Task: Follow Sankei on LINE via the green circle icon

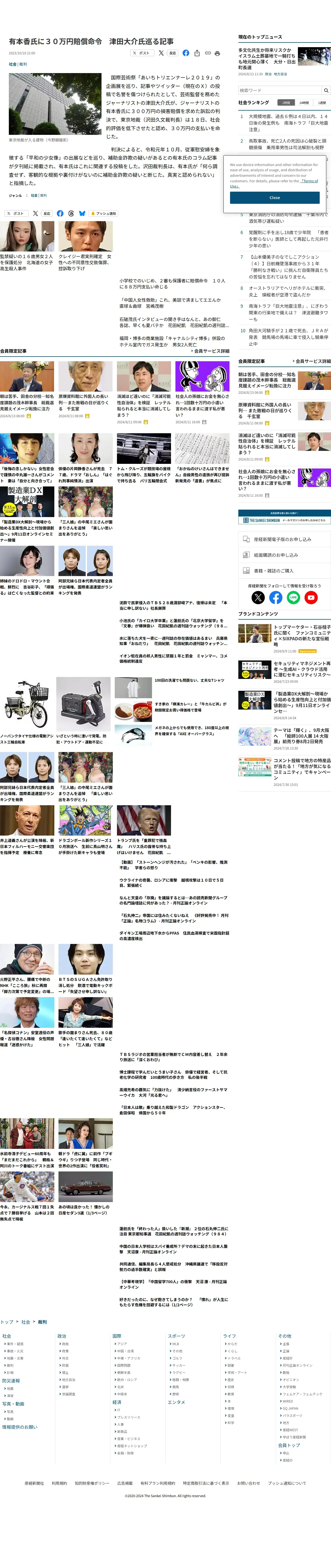Action: pos(293,598)
